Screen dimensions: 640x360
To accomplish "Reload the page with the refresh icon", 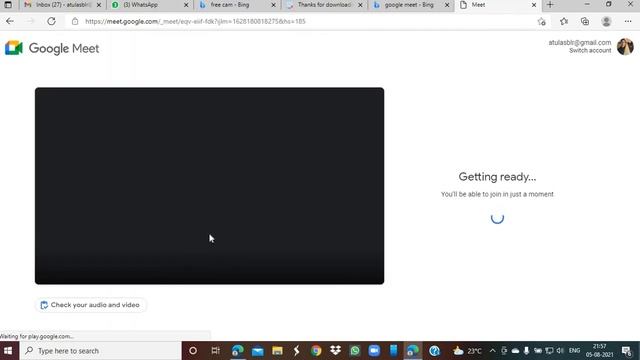I will [51, 21].
